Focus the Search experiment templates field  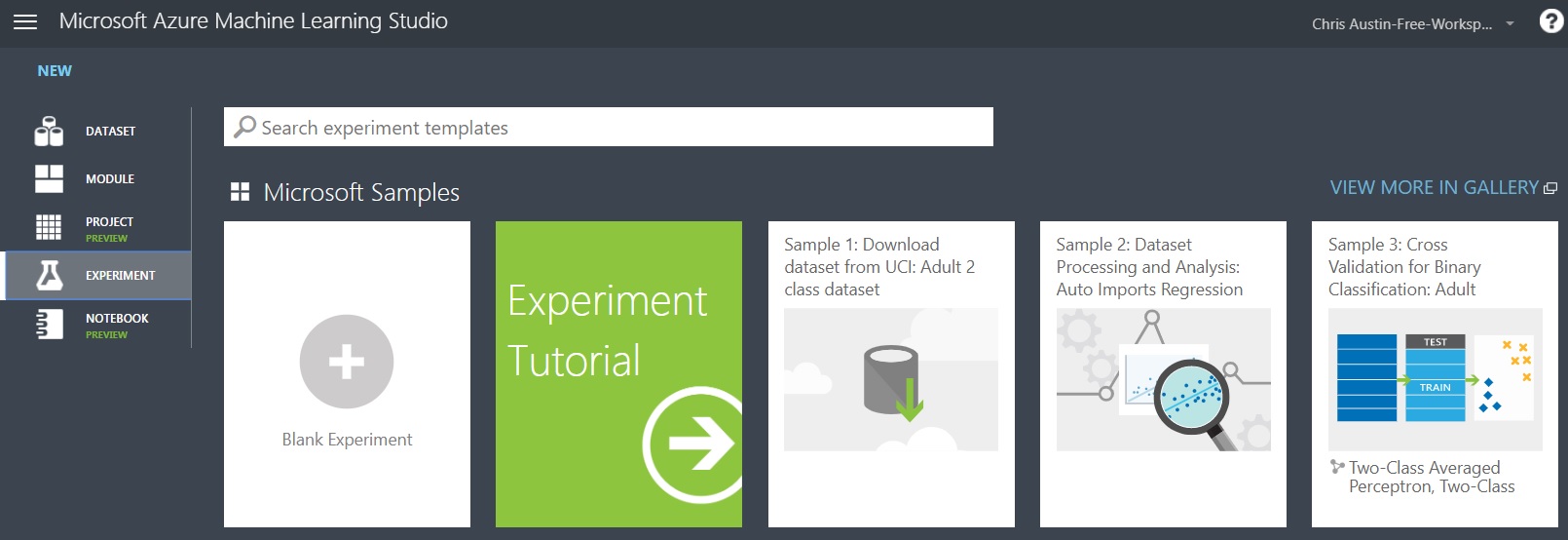point(609,127)
